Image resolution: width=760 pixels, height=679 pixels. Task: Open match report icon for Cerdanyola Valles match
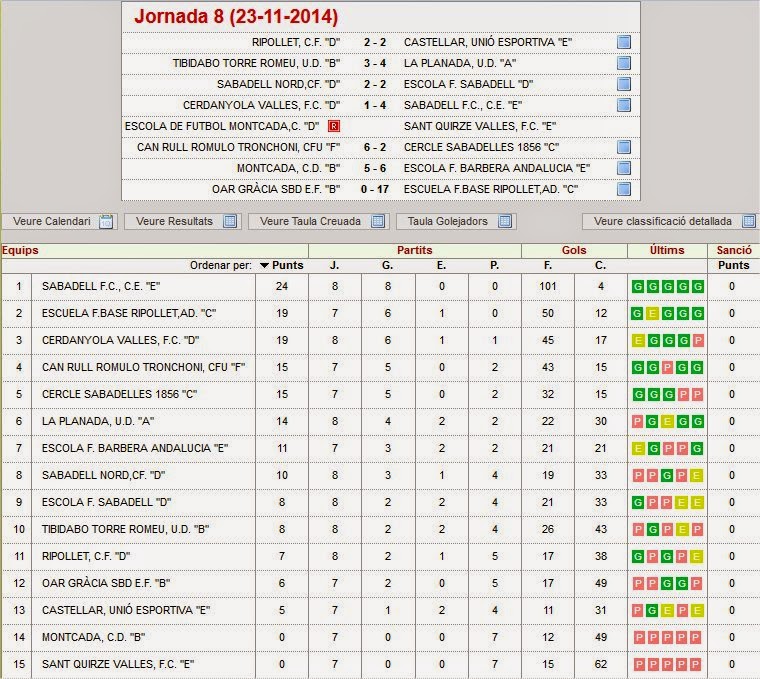click(x=624, y=105)
